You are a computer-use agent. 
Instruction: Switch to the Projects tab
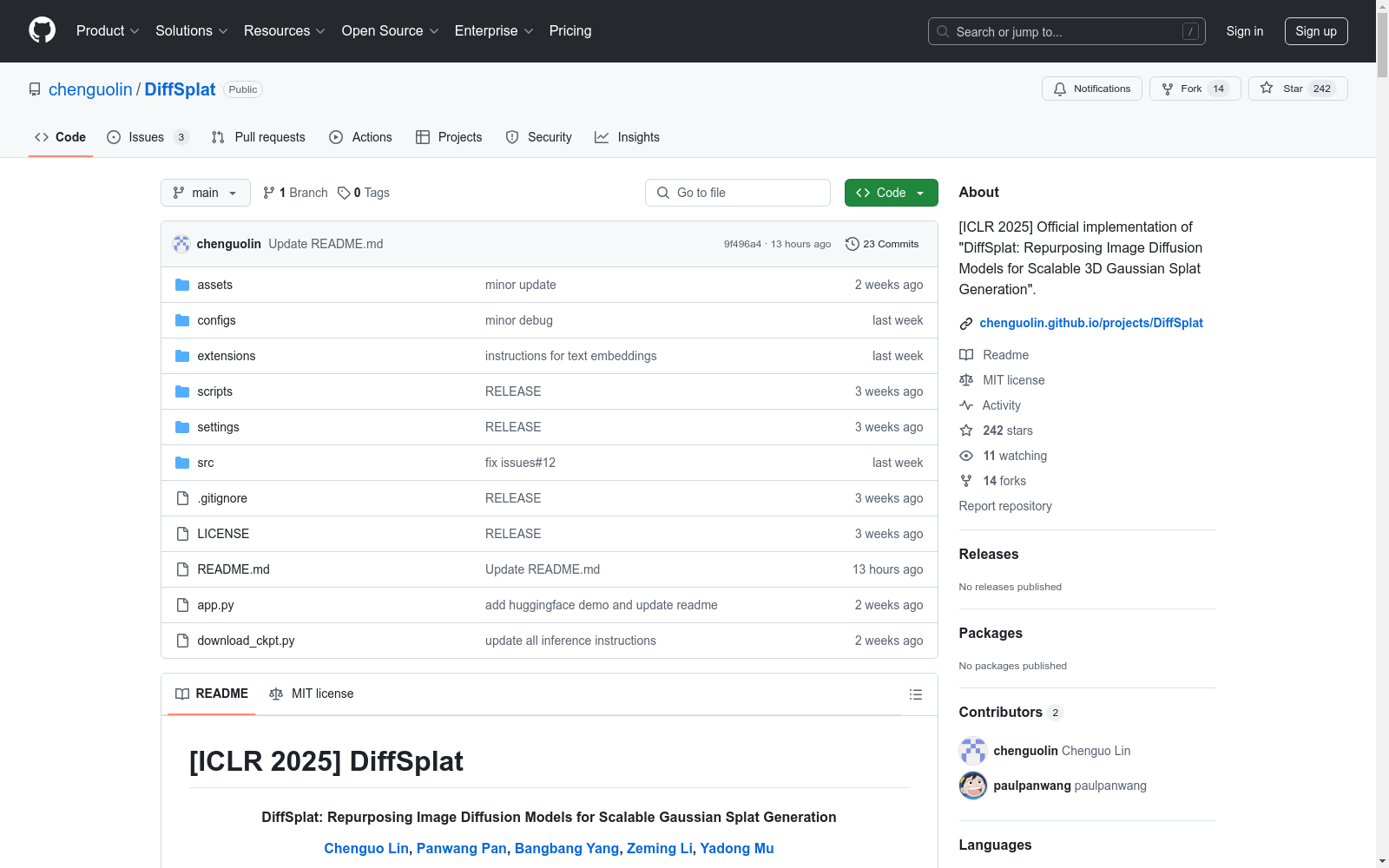pyautogui.click(x=449, y=137)
